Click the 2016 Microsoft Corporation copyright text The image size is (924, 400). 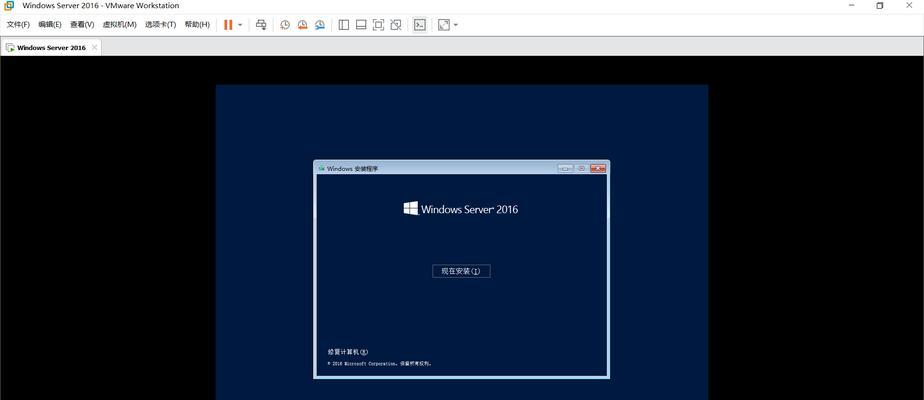coord(380,364)
